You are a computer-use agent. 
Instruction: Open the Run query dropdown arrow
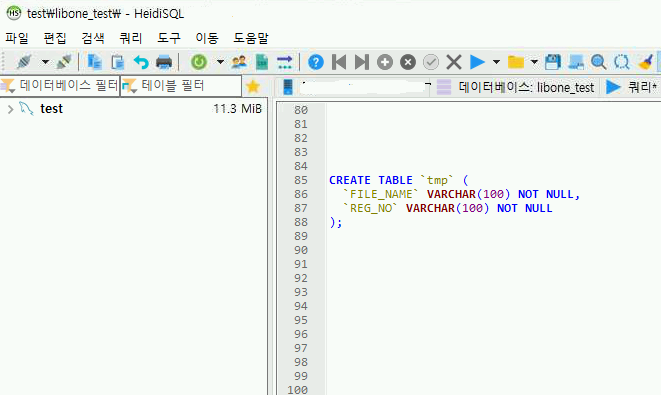click(x=497, y=62)
